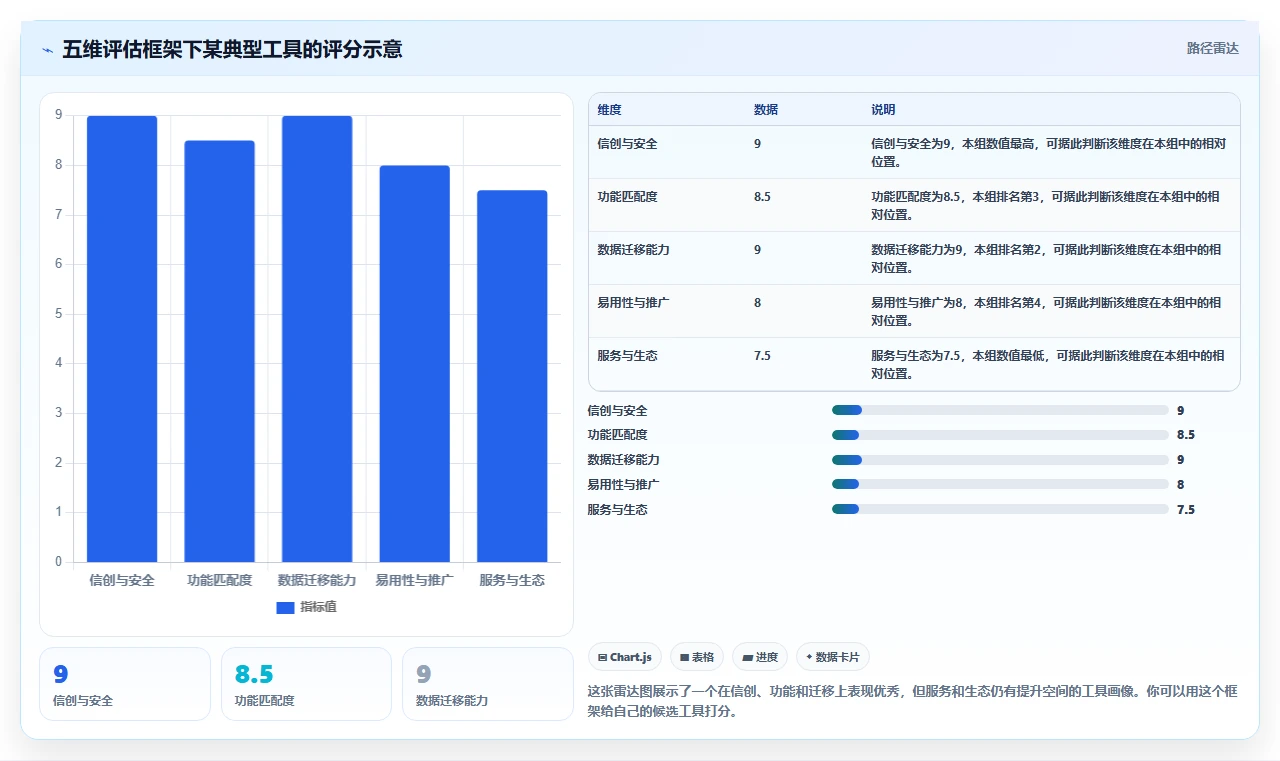Open the 功能匹配度 score card showing 8.5
The width and height of the screenshot is (1280, 761).
coord(306,684)
